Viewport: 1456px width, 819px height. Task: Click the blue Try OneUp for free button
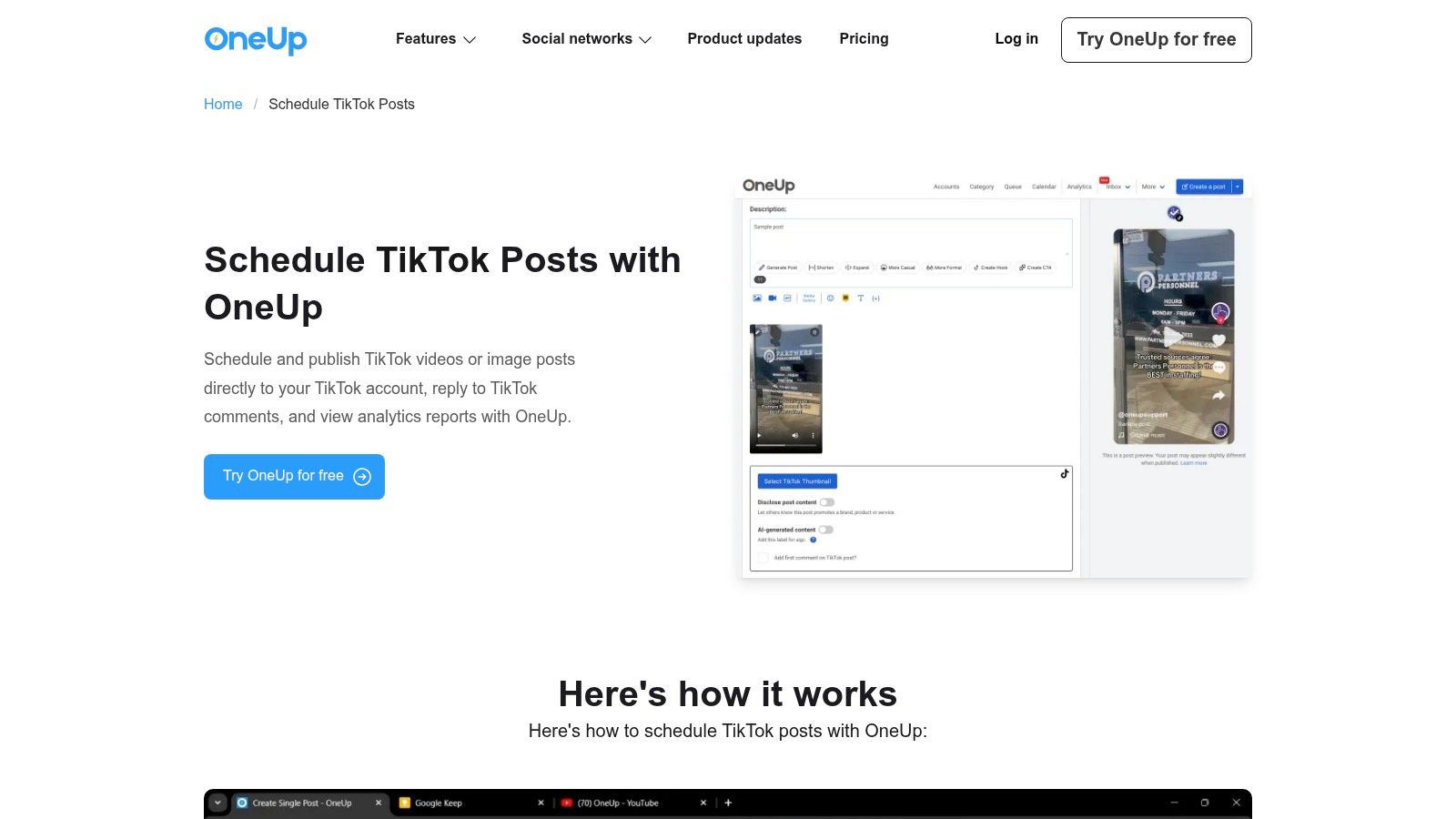[x=294, y=477]
